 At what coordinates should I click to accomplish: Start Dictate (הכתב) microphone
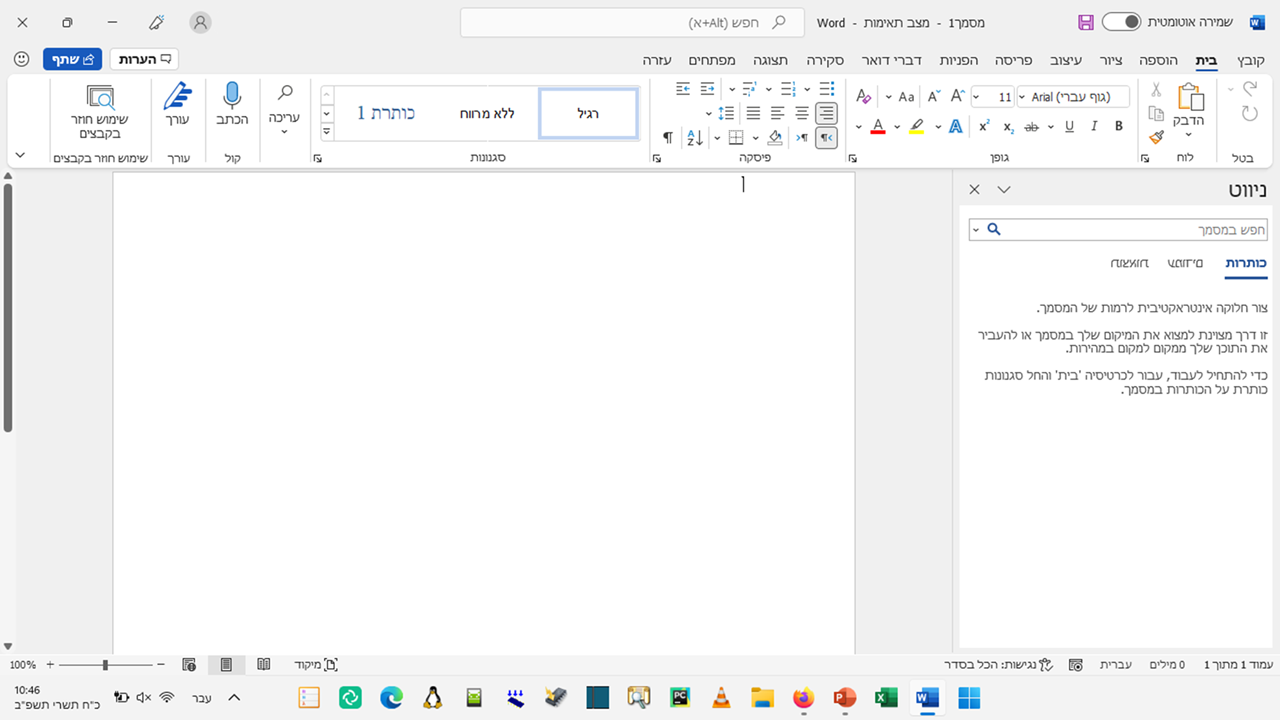click(x=232, y=104)
